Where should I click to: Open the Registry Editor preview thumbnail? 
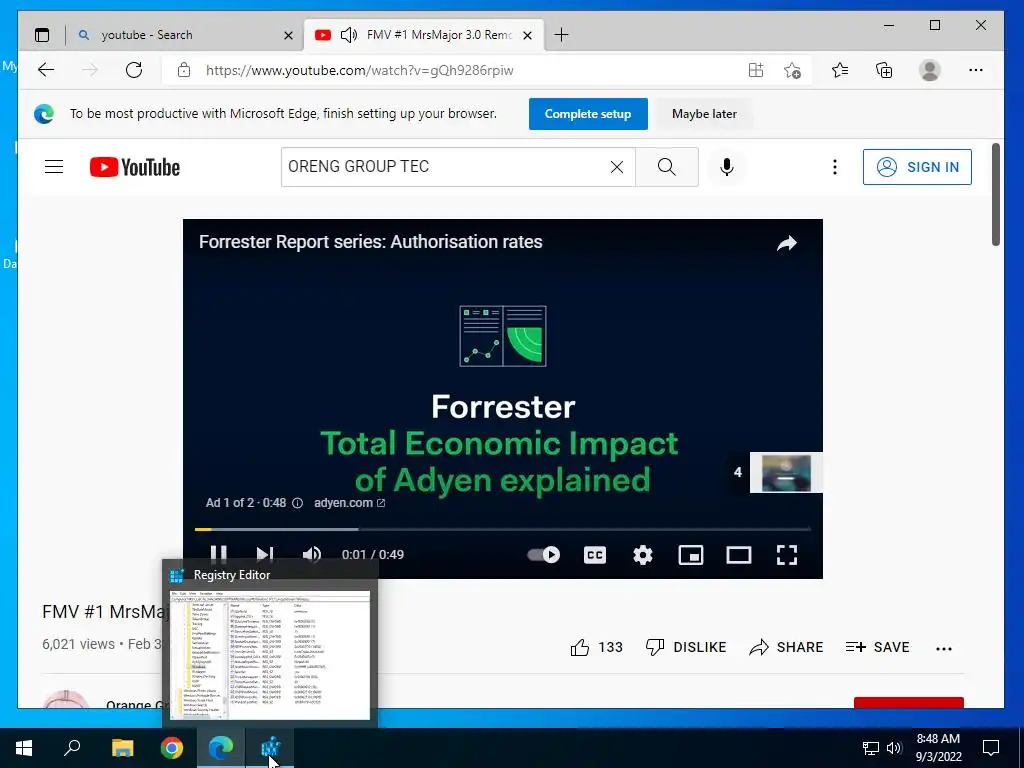coord(270,655)
